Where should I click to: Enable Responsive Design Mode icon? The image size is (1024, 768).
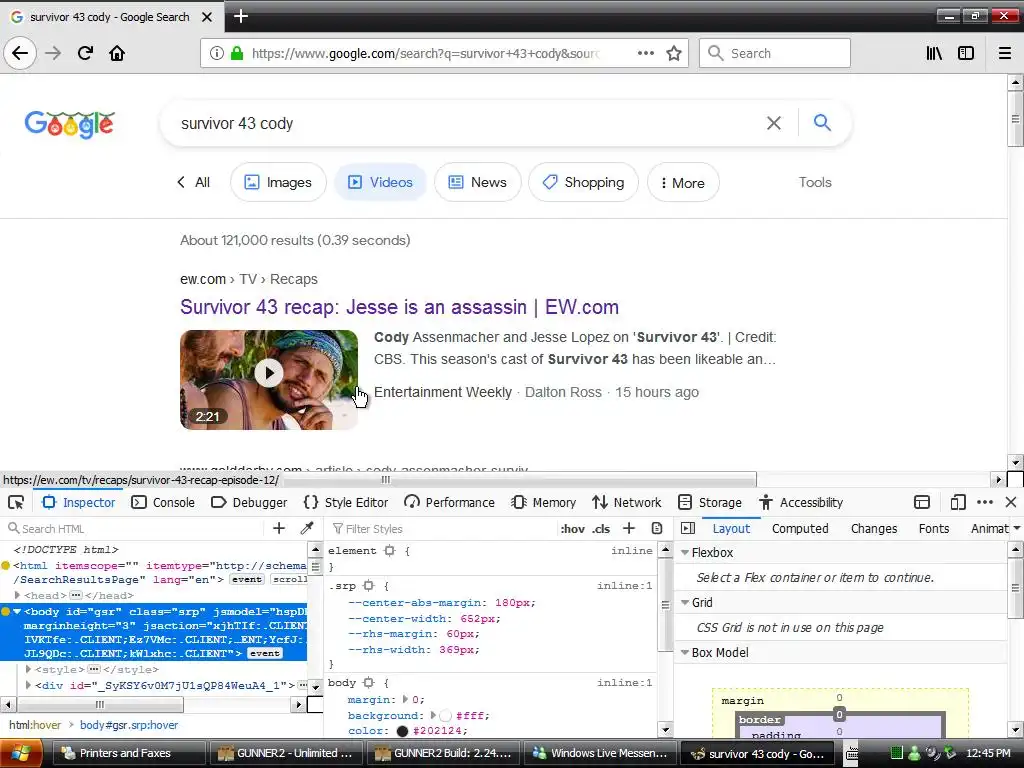point(958,502)
